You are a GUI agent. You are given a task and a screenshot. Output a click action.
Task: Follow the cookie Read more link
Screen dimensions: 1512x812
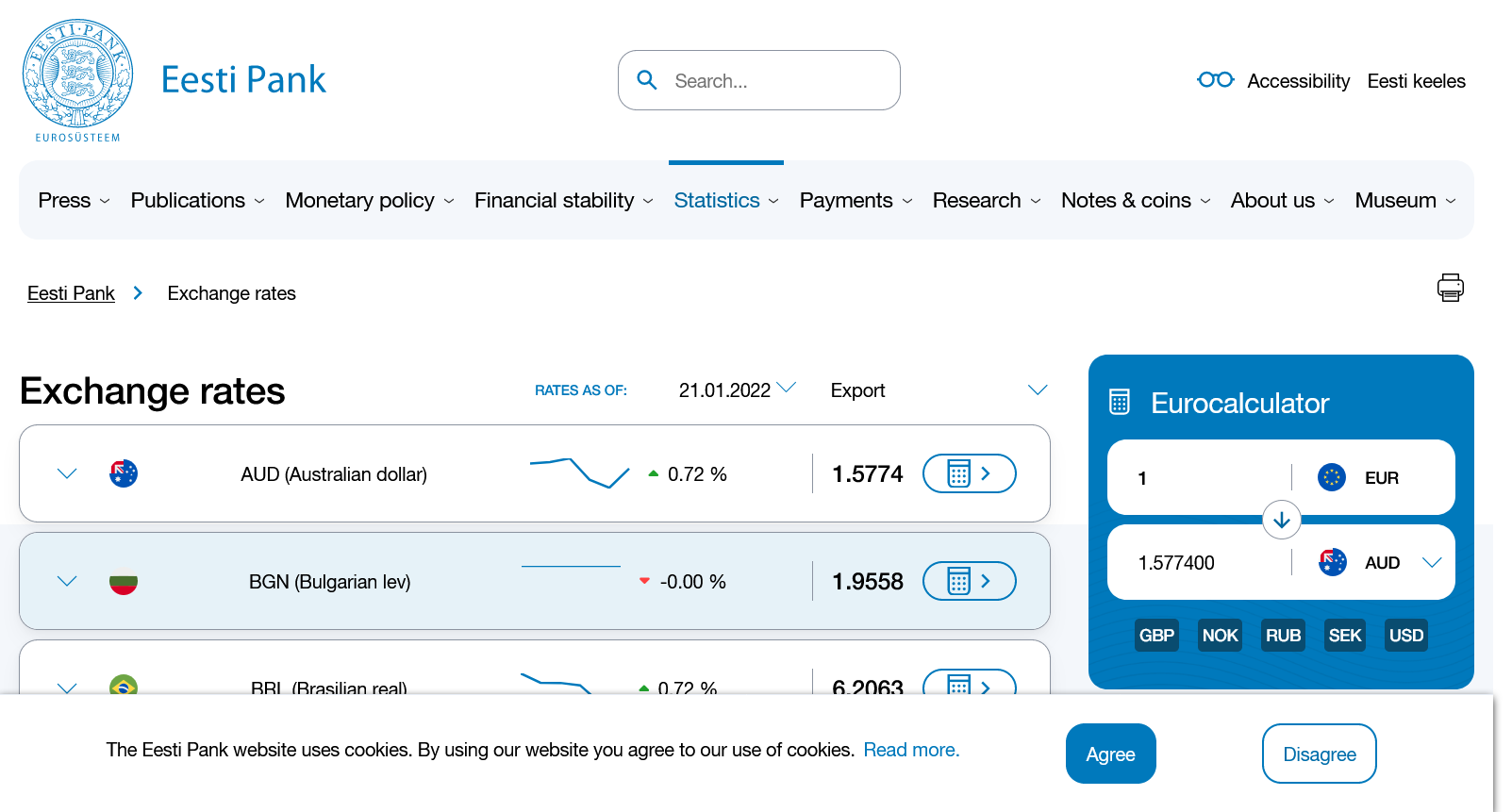coord(911,750)
